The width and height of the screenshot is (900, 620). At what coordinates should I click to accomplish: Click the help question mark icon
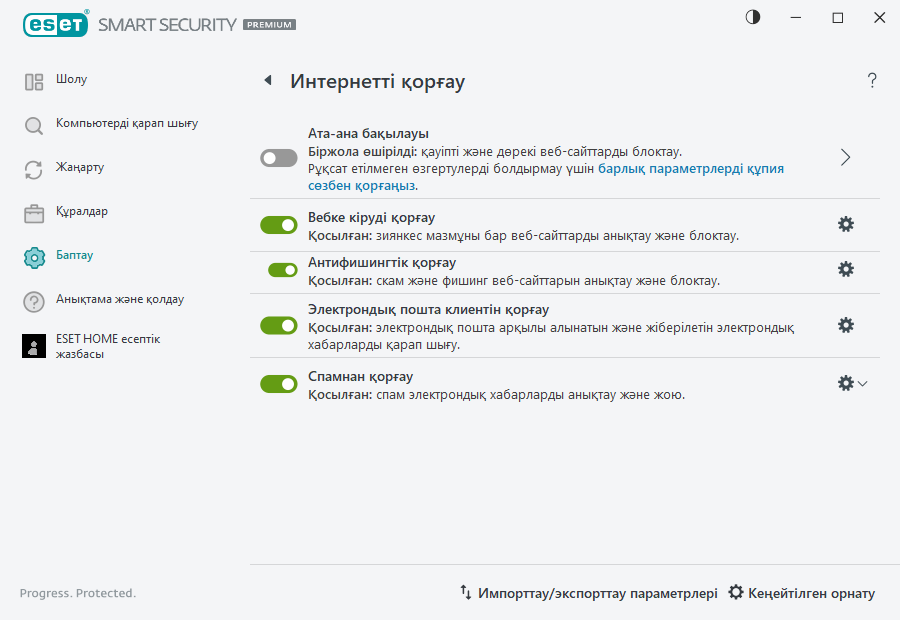tap(871, 80)
